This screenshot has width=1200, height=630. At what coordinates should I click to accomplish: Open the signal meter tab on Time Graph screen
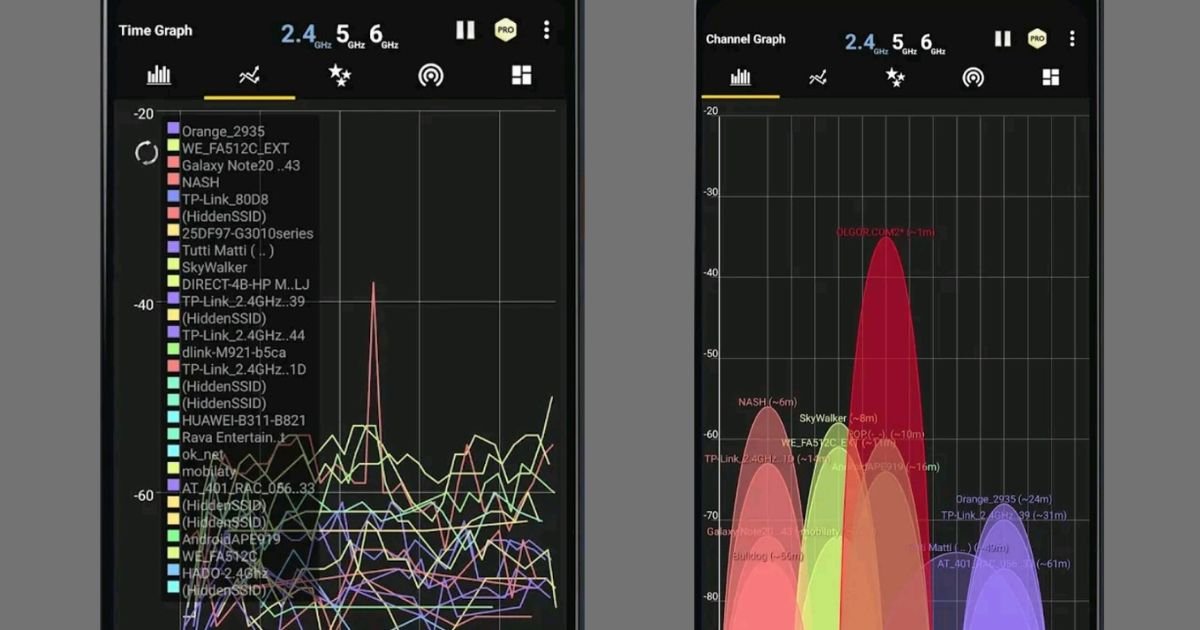pyautogui.click(x=431, y=75)
